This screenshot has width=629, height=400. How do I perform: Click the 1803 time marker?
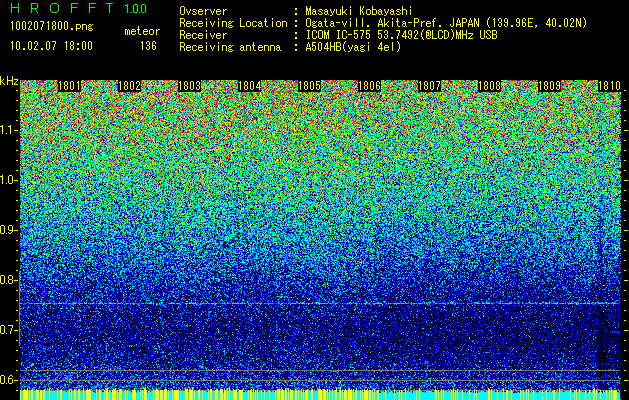189,86
